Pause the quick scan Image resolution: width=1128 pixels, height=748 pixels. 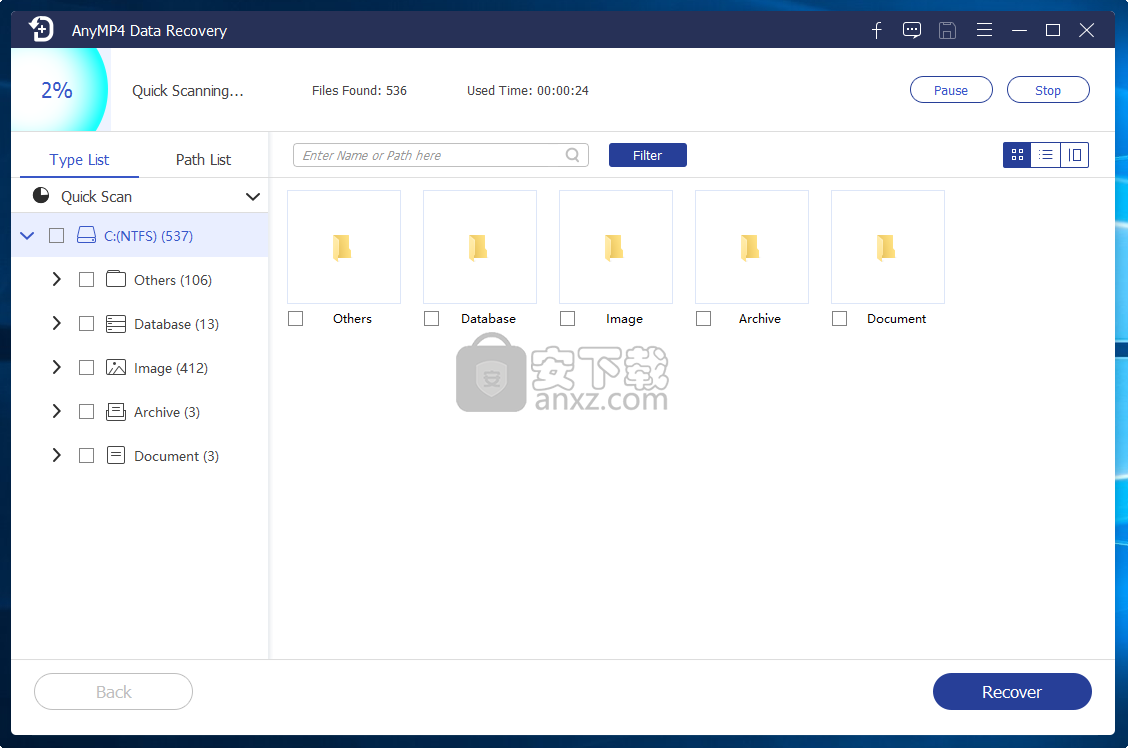click(950, 89)
